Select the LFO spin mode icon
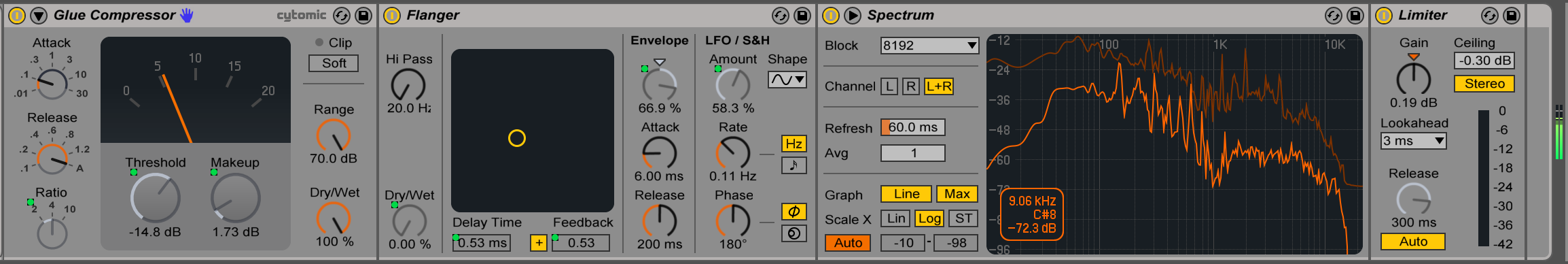 [794, 233]
